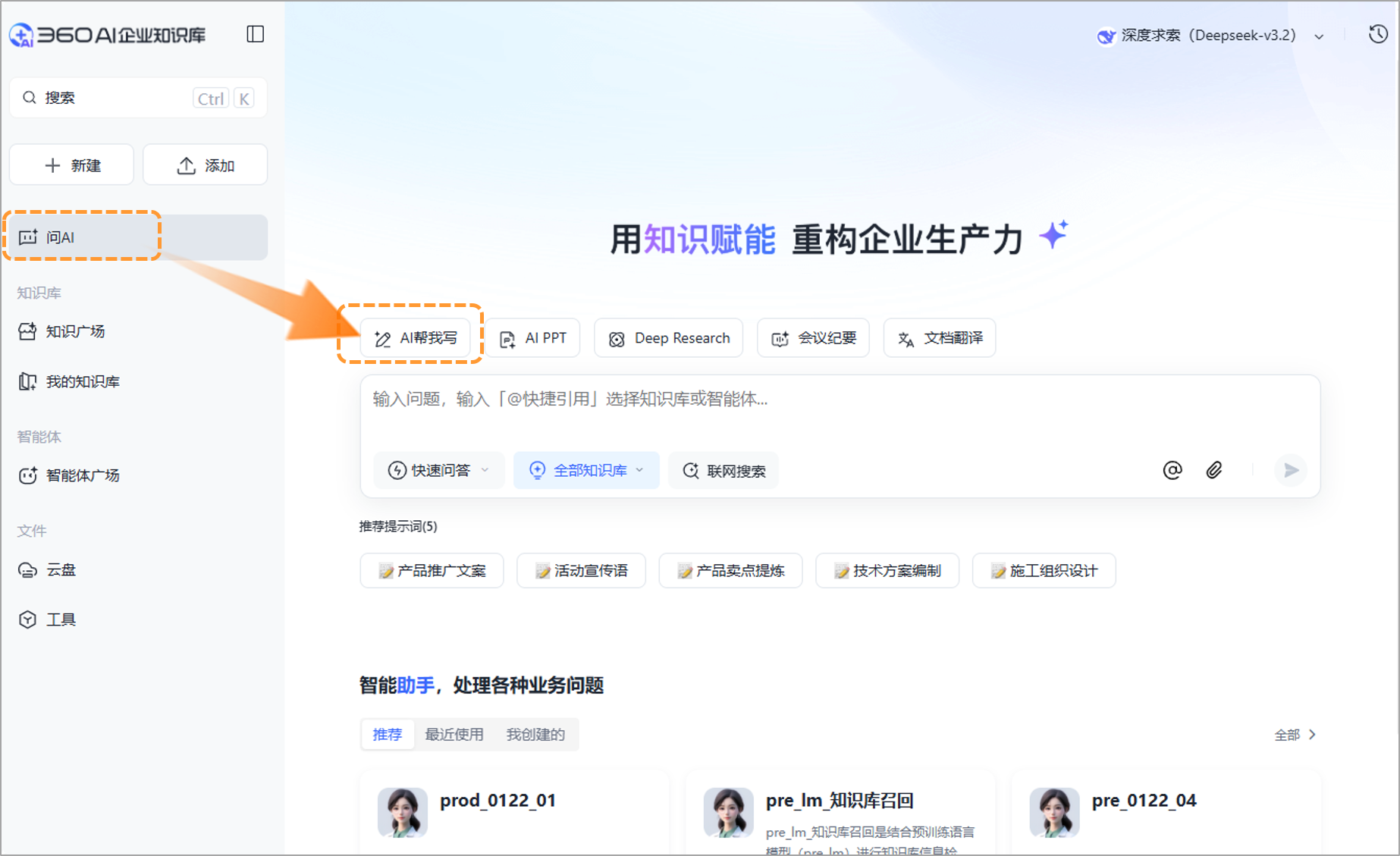
Task: Start AI帮我写 writing assistant
Action: point(416,337)
